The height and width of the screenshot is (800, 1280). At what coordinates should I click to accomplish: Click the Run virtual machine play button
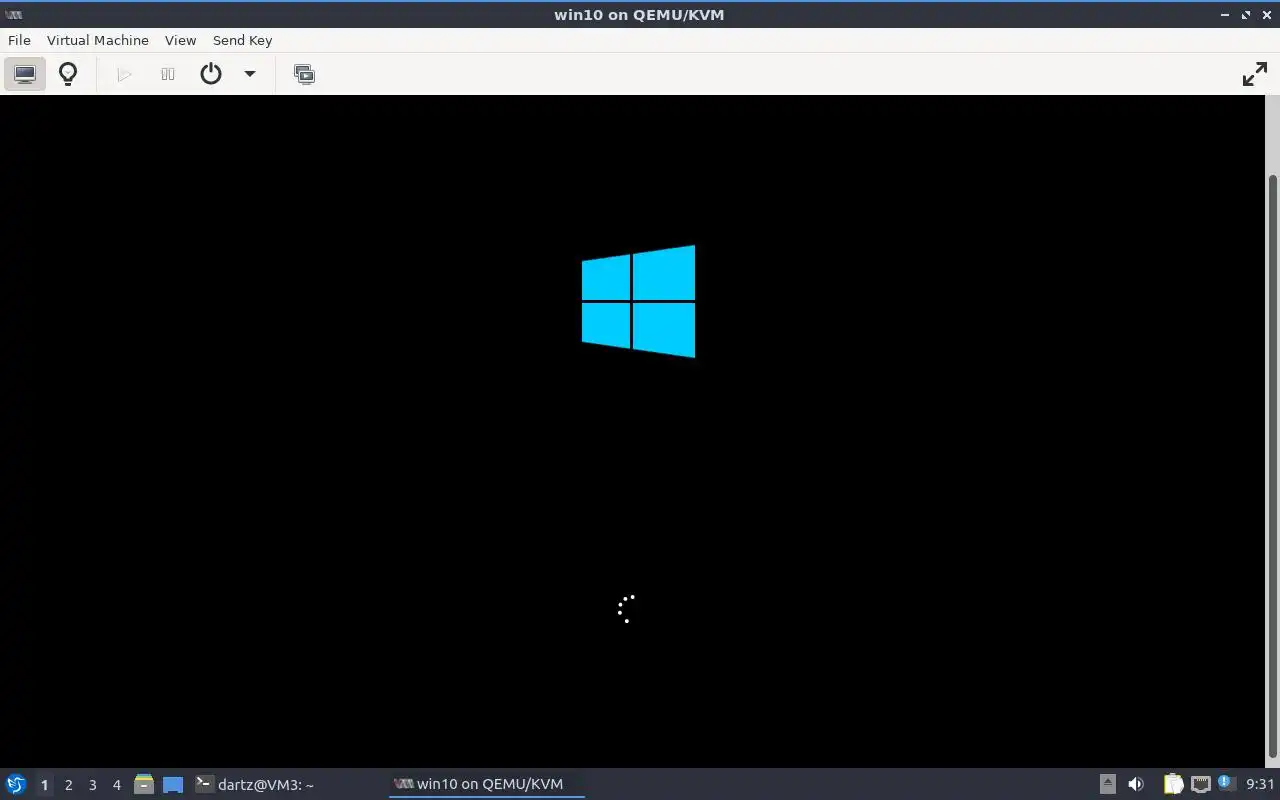click(x=124, y=74)
